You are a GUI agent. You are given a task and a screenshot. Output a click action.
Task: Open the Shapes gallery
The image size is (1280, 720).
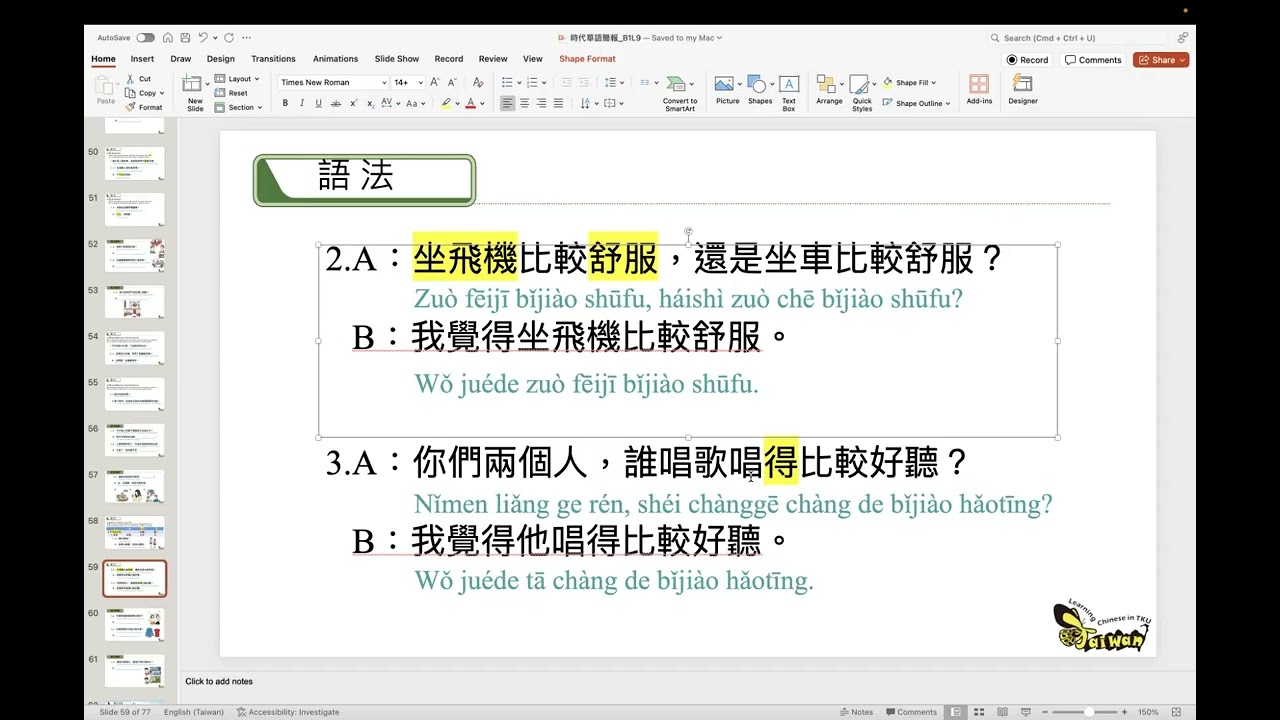click(x=760, y=90)
